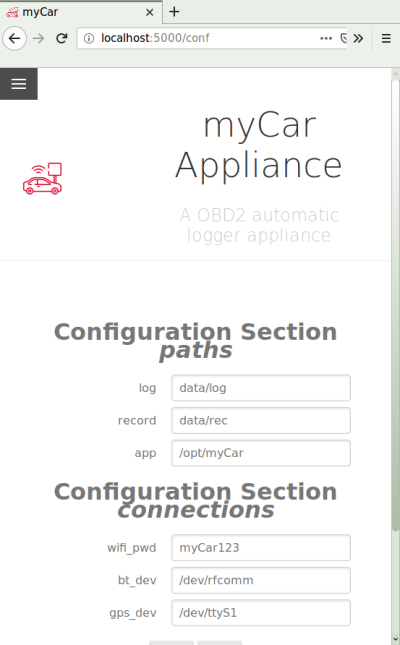400x645 pixels.
Task: Close the myCar tab
Action: coord(150,12)
